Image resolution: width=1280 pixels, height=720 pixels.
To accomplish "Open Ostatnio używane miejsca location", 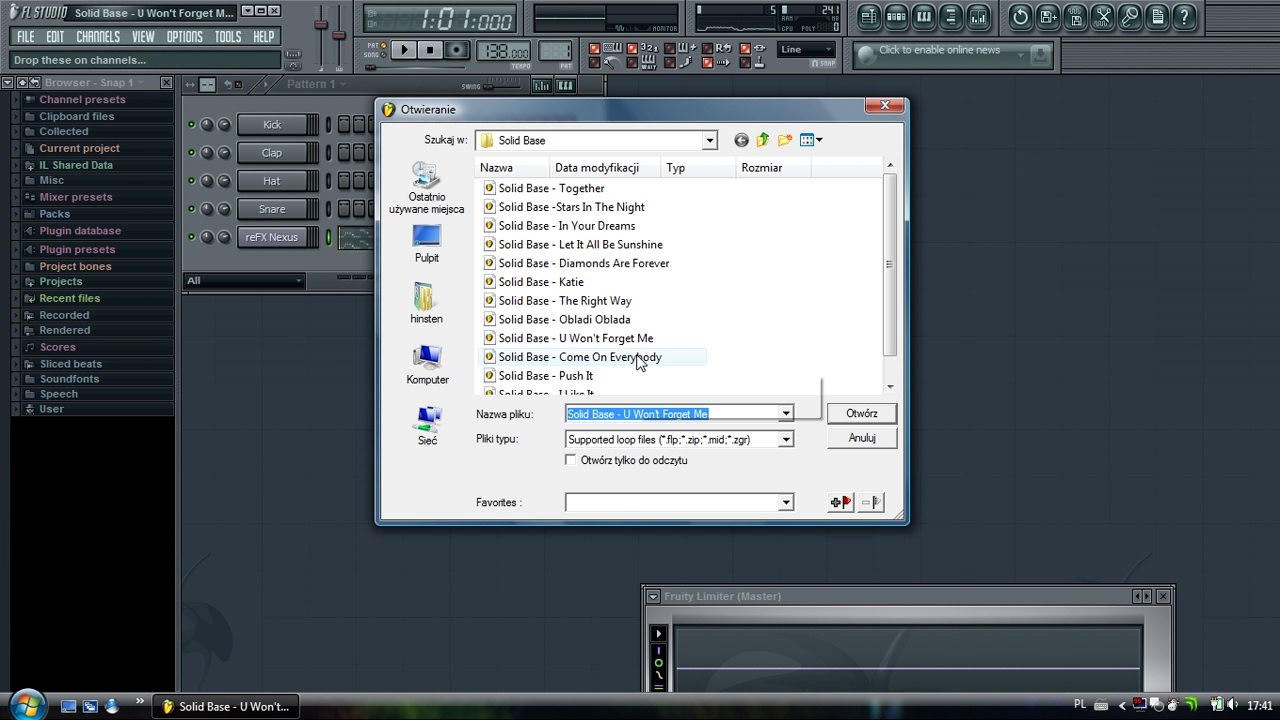I will coord(426,188).
